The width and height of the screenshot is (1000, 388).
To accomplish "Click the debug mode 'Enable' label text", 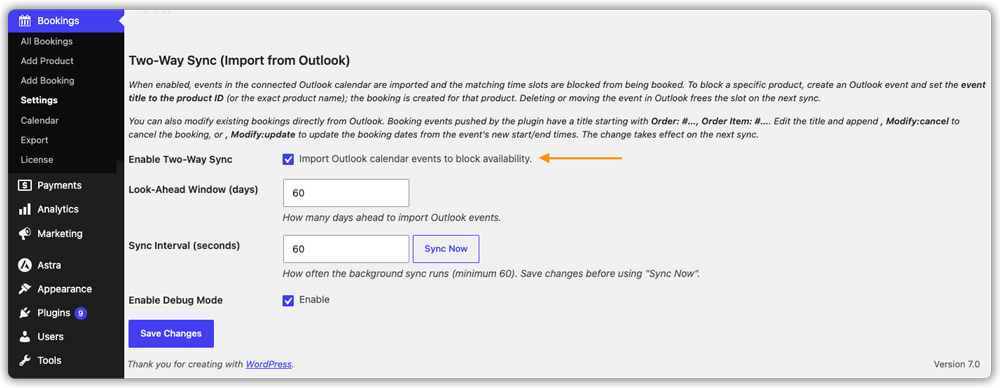I will pyautogui.click(x=314, y=299).
